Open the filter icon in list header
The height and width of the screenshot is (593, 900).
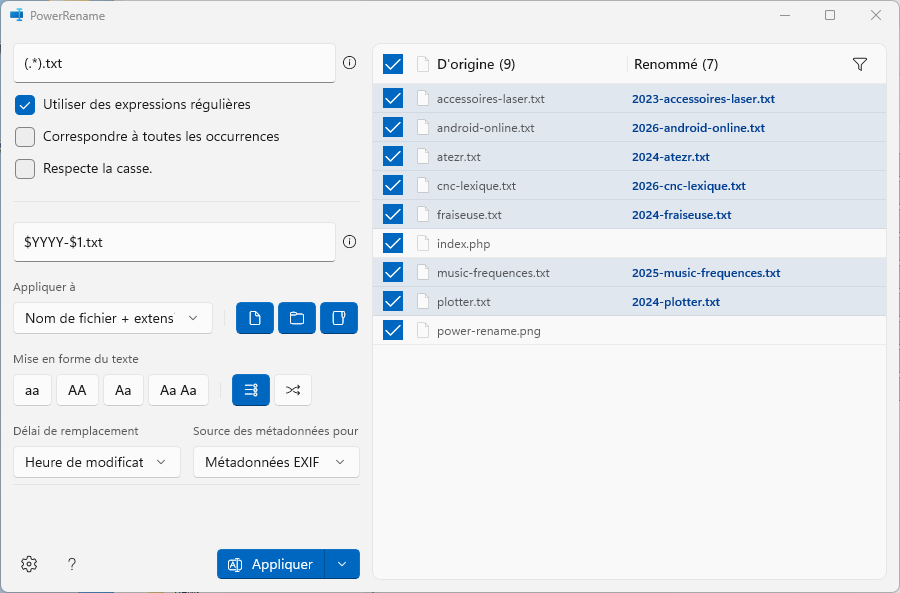pos(860,64)
